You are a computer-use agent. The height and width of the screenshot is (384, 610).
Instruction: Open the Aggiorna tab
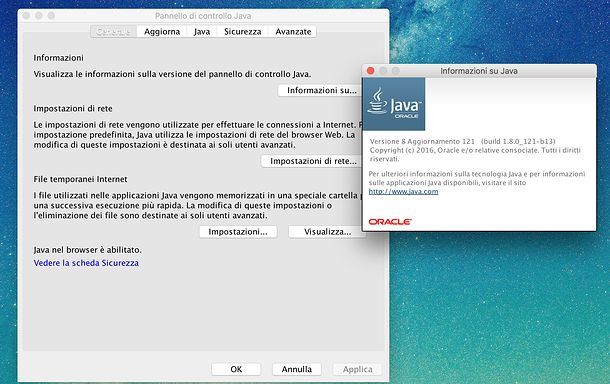(x=162, y=32)
